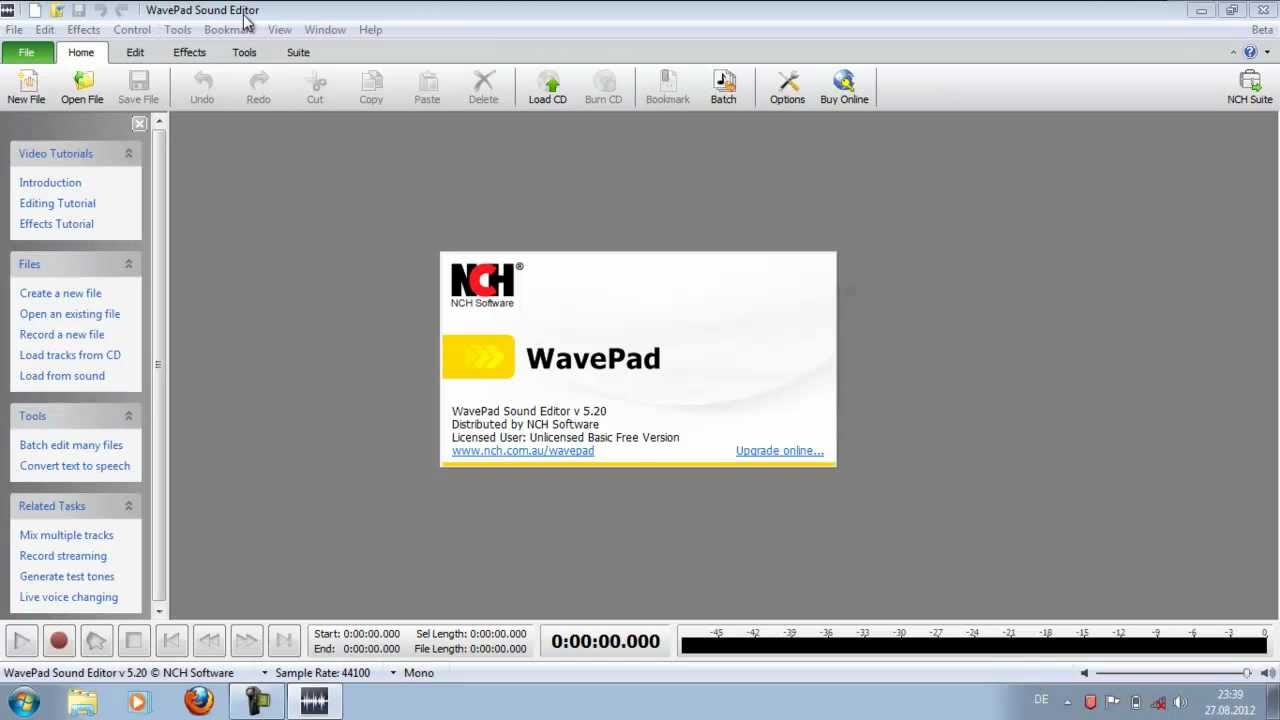Click the Fast Forward button

click(x=246, y=641)
